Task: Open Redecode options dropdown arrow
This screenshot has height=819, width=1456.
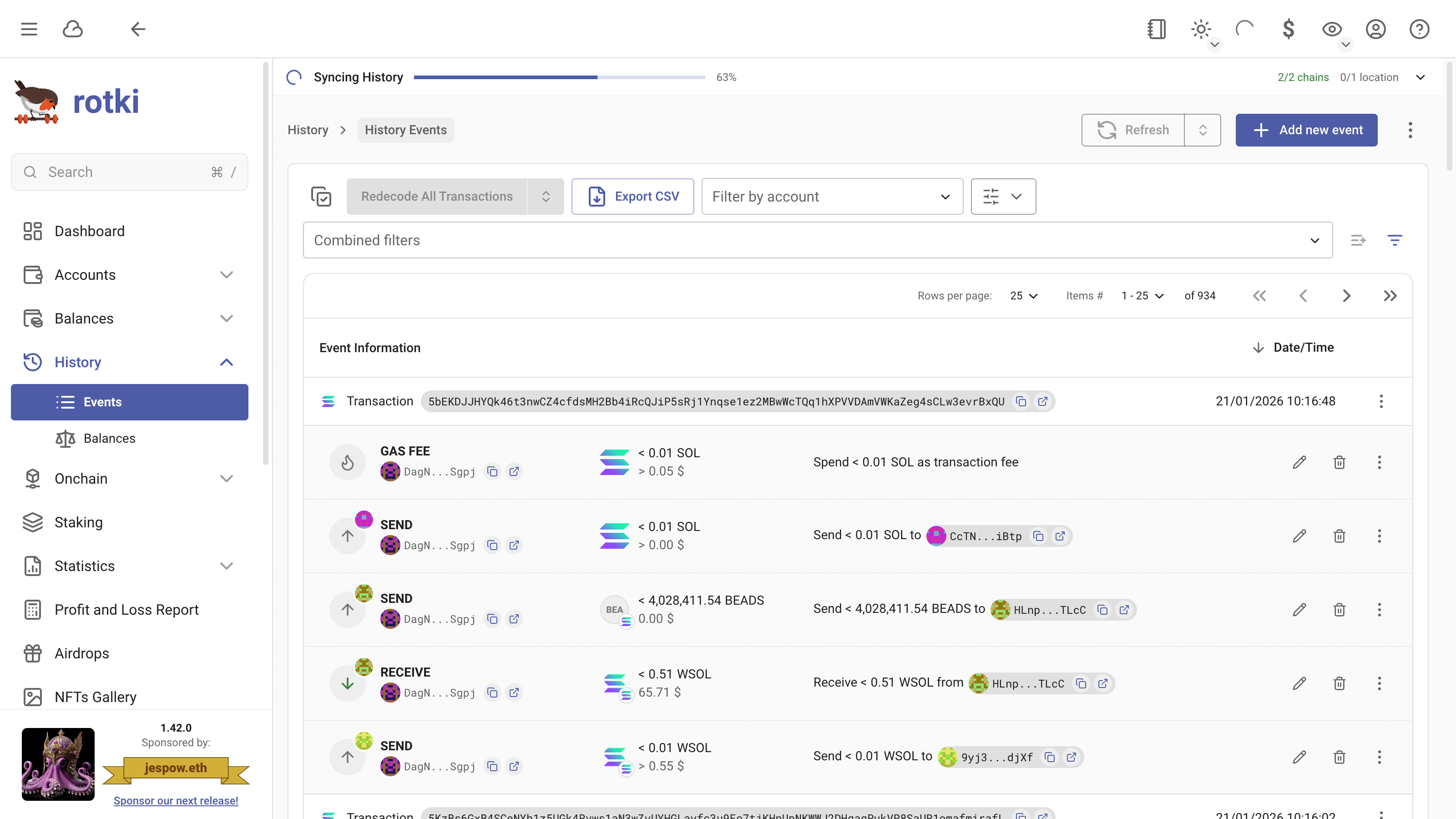Action: click(x=546, y=196)
